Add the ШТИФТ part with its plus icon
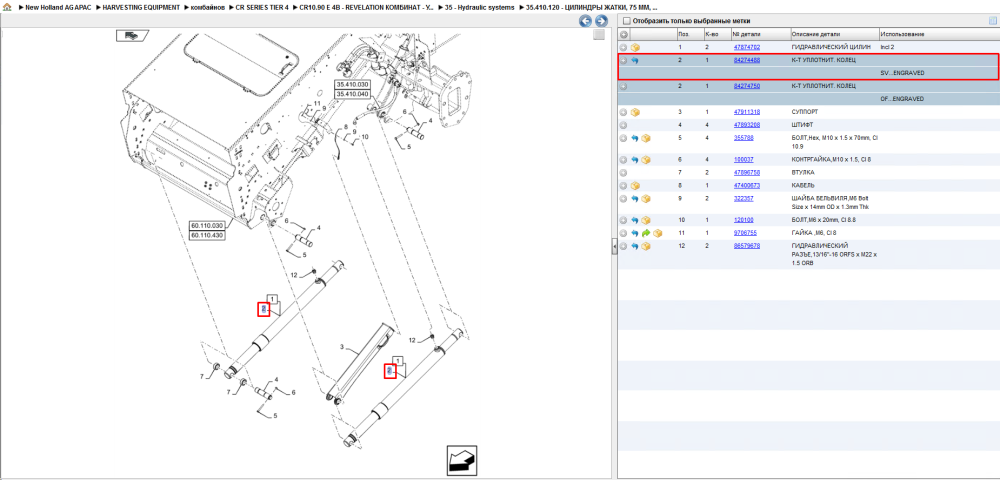The image size is (1000, 480). 624,125
